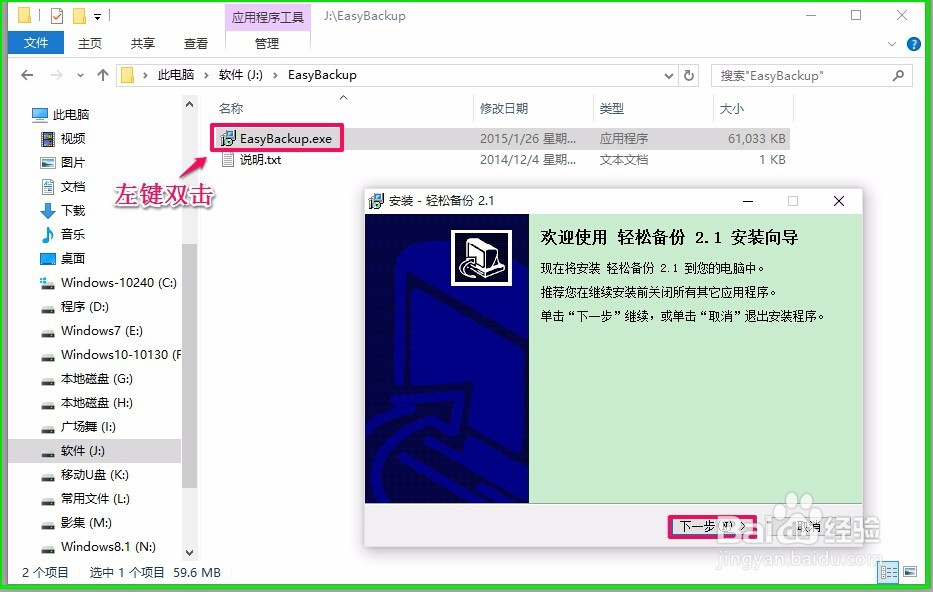Switch to large icons view via status bar icon
The image size is (933, 592).
point(910,571)
